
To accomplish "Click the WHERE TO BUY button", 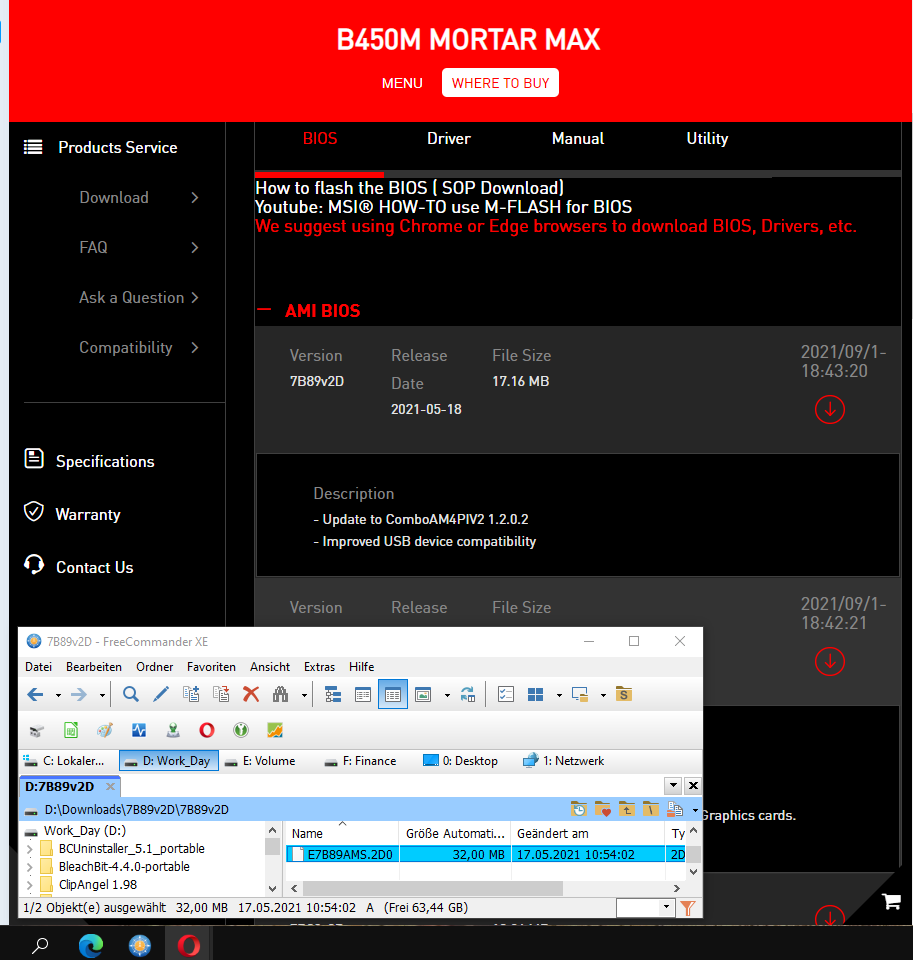I will (500, 83).
